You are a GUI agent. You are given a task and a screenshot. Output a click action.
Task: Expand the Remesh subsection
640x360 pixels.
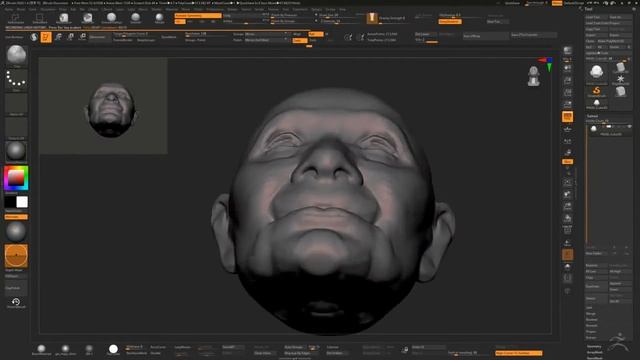(x=591, y=325)
